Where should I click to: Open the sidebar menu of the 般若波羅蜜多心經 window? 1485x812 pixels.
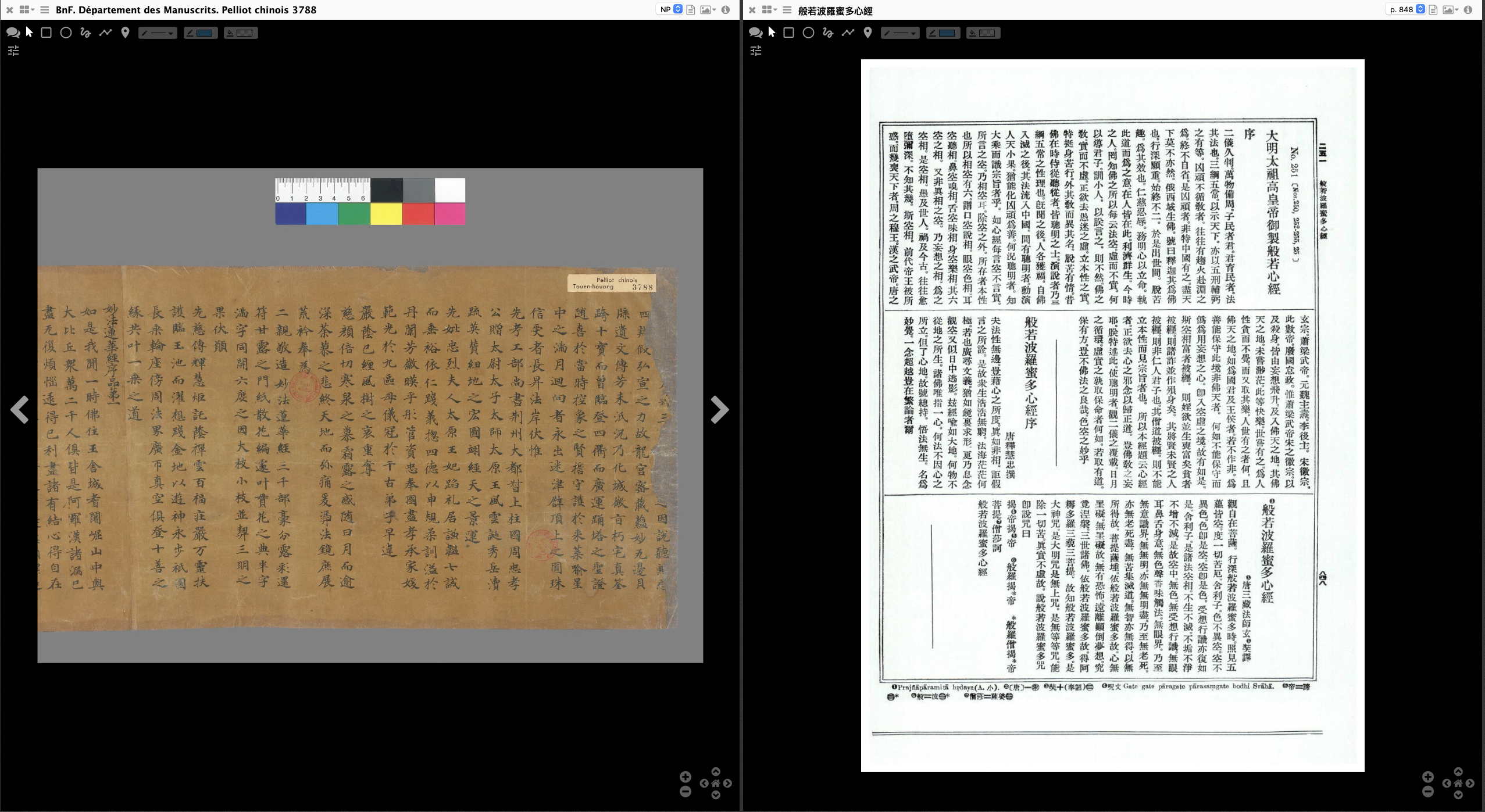pyautogui.click(x=787, y=10)
